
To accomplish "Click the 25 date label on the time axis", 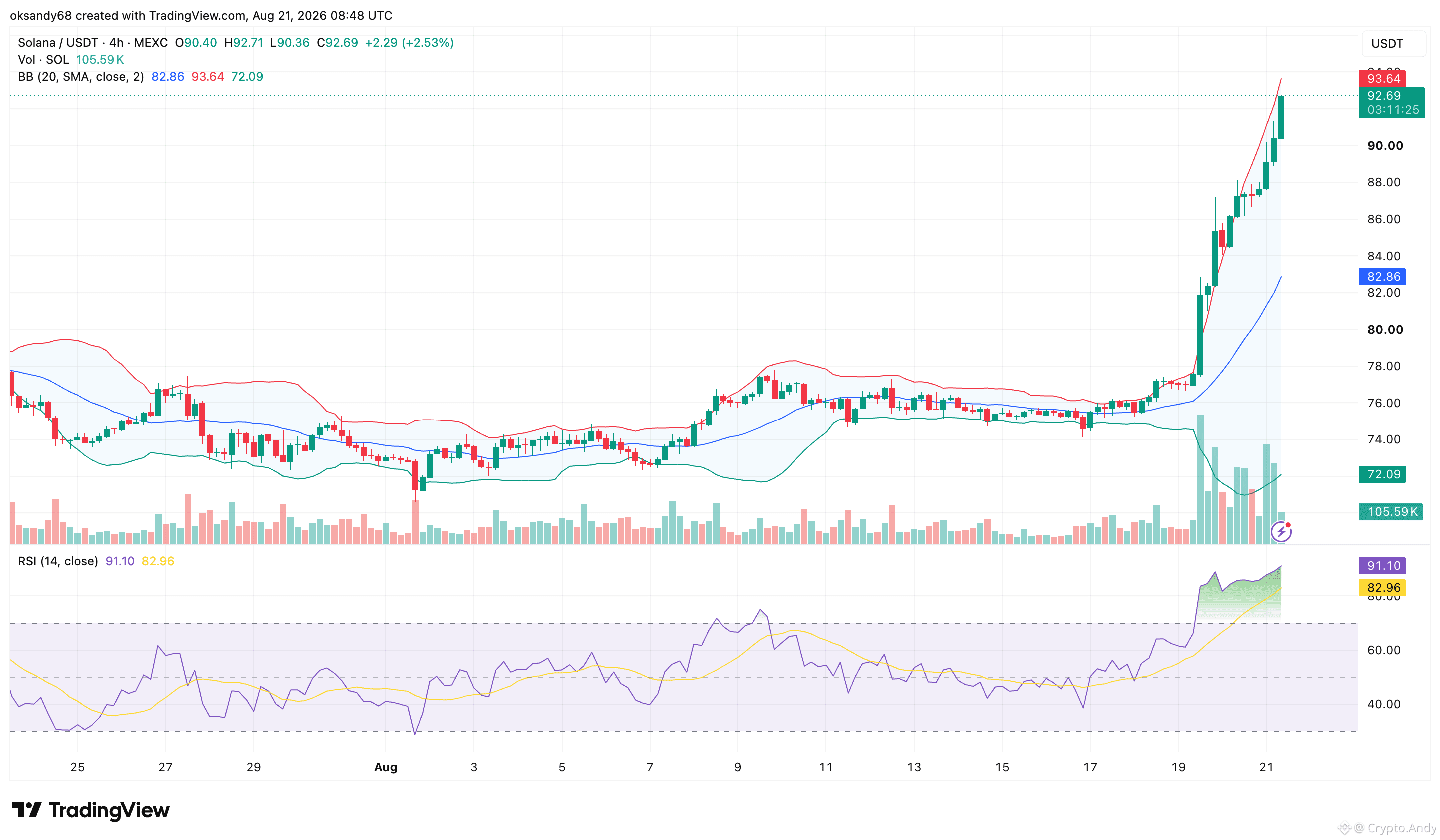I will [x=78, y=767].
